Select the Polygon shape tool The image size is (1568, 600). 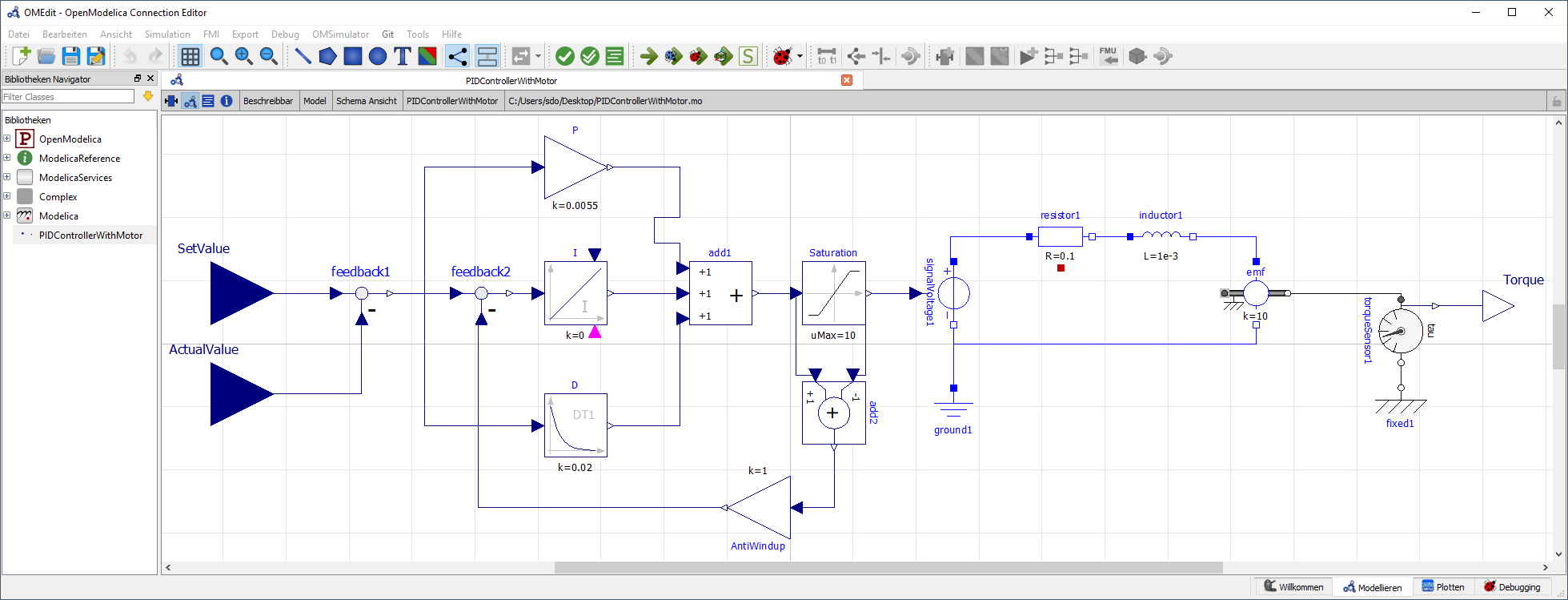pos(327,56)
